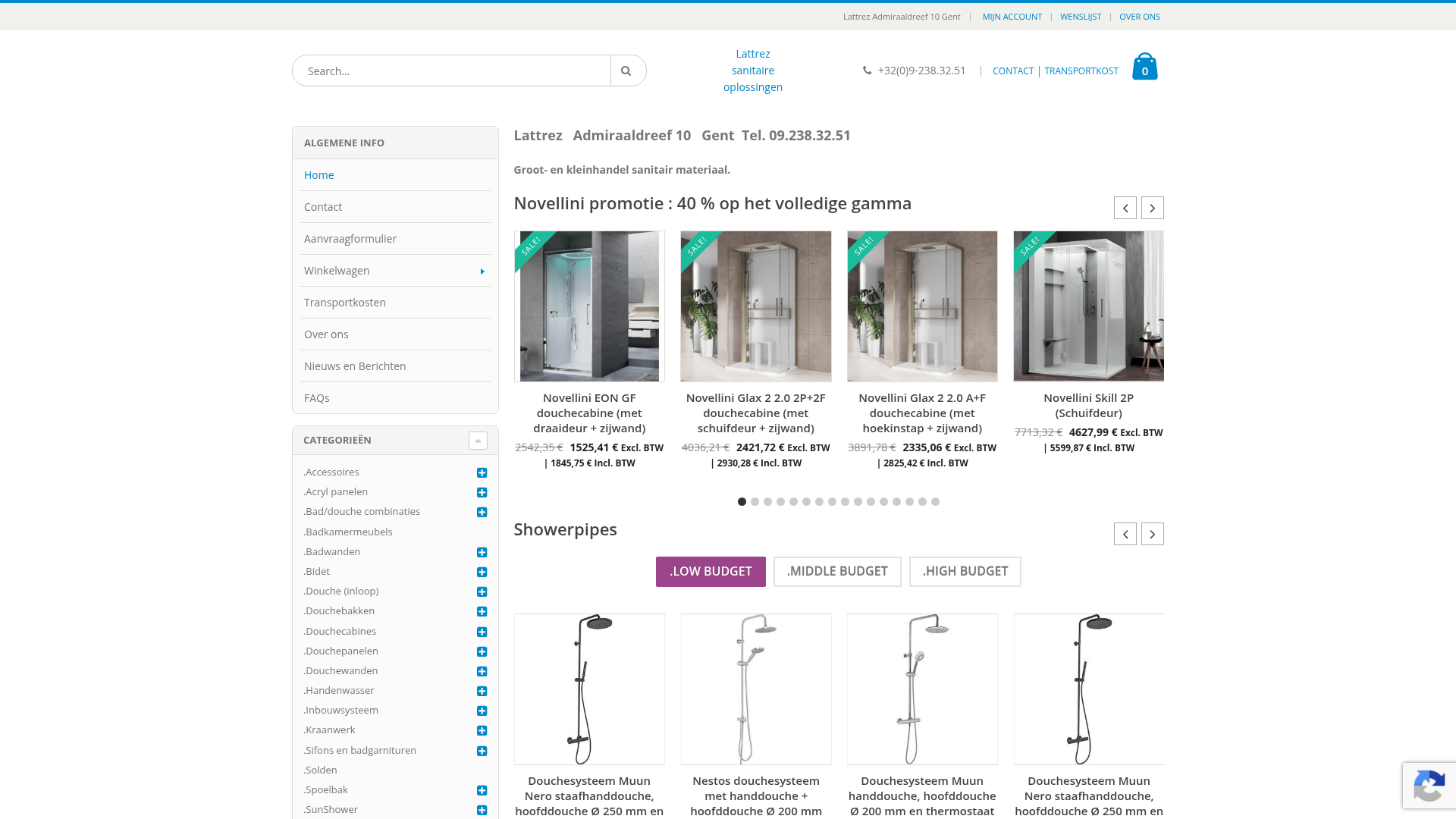
Task: Open the .Badkamermeubels category
Action: 348,532
